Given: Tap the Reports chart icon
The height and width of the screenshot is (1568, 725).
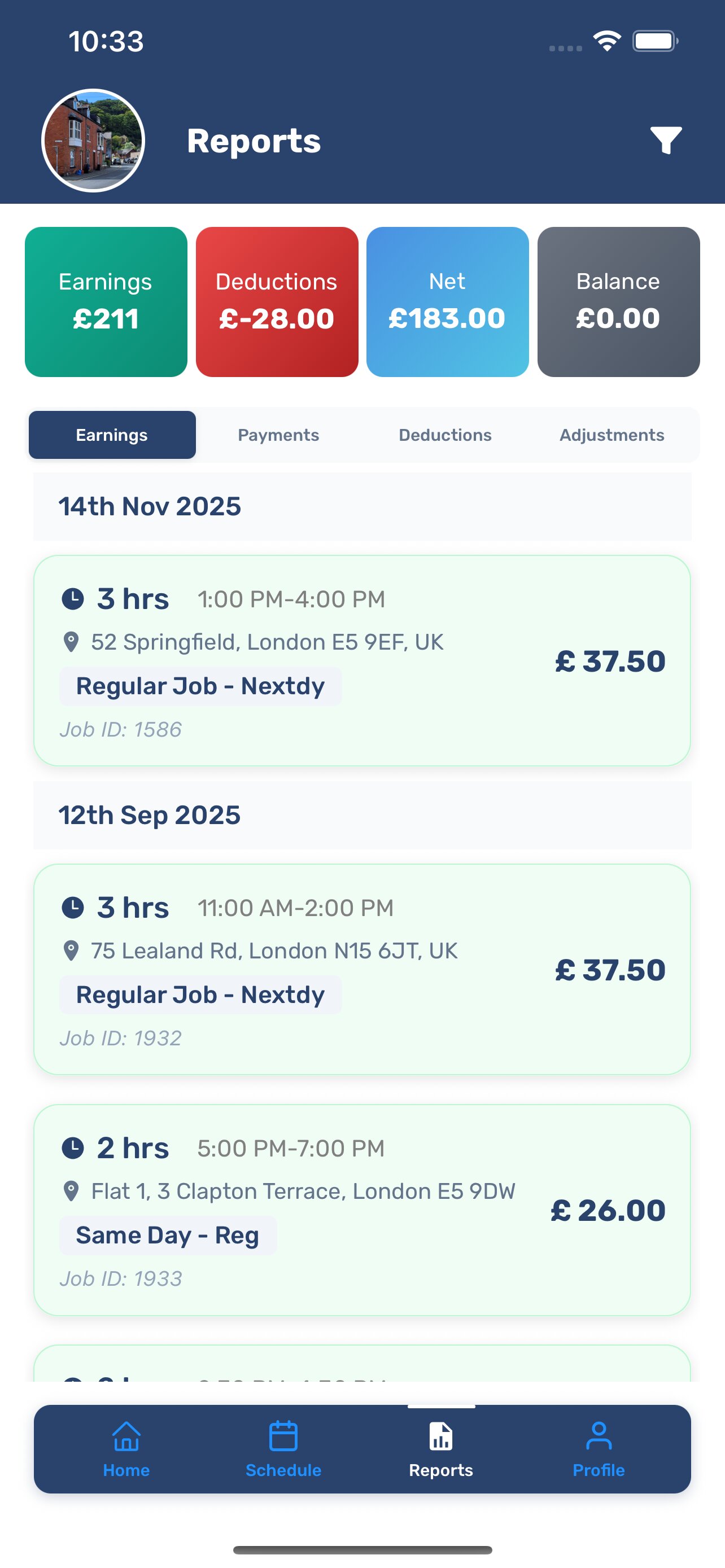Looking at the screenshot, I should click(x=441, y=1436).
